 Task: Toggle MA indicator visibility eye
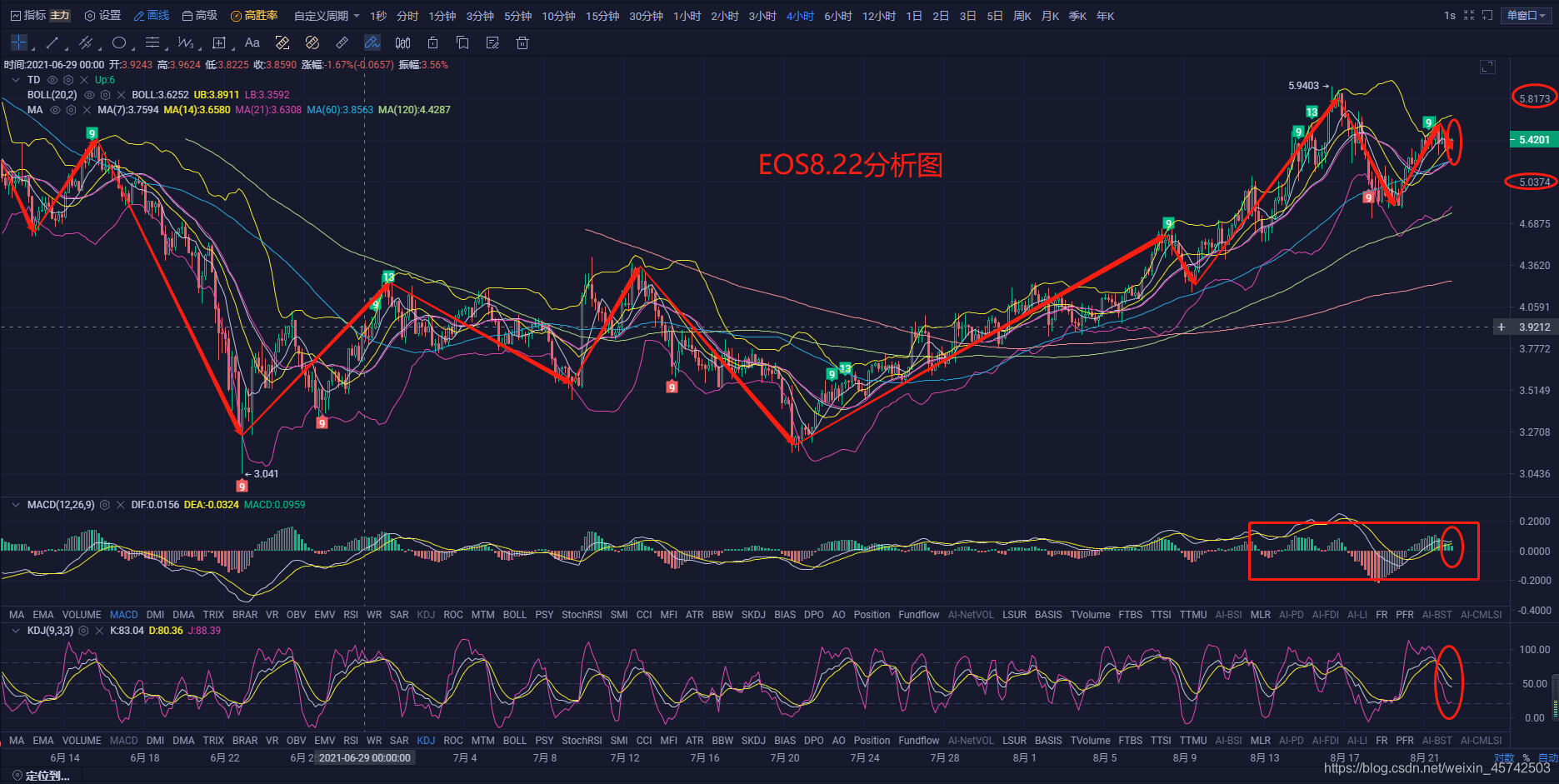click(x=55, y=110)
